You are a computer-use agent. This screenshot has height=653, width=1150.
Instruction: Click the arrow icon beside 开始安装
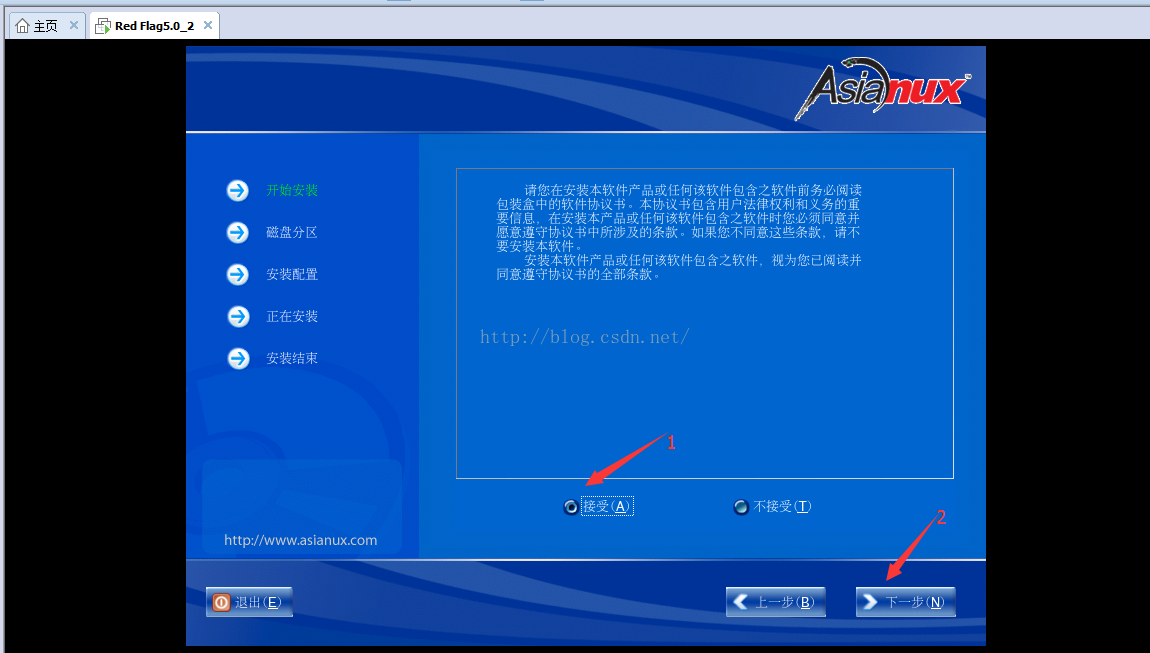(x=238, y=191)
